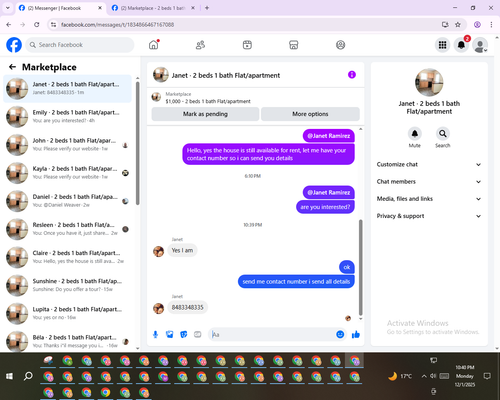Open the notifications bell with badge
500x400 pixels.
461,45
